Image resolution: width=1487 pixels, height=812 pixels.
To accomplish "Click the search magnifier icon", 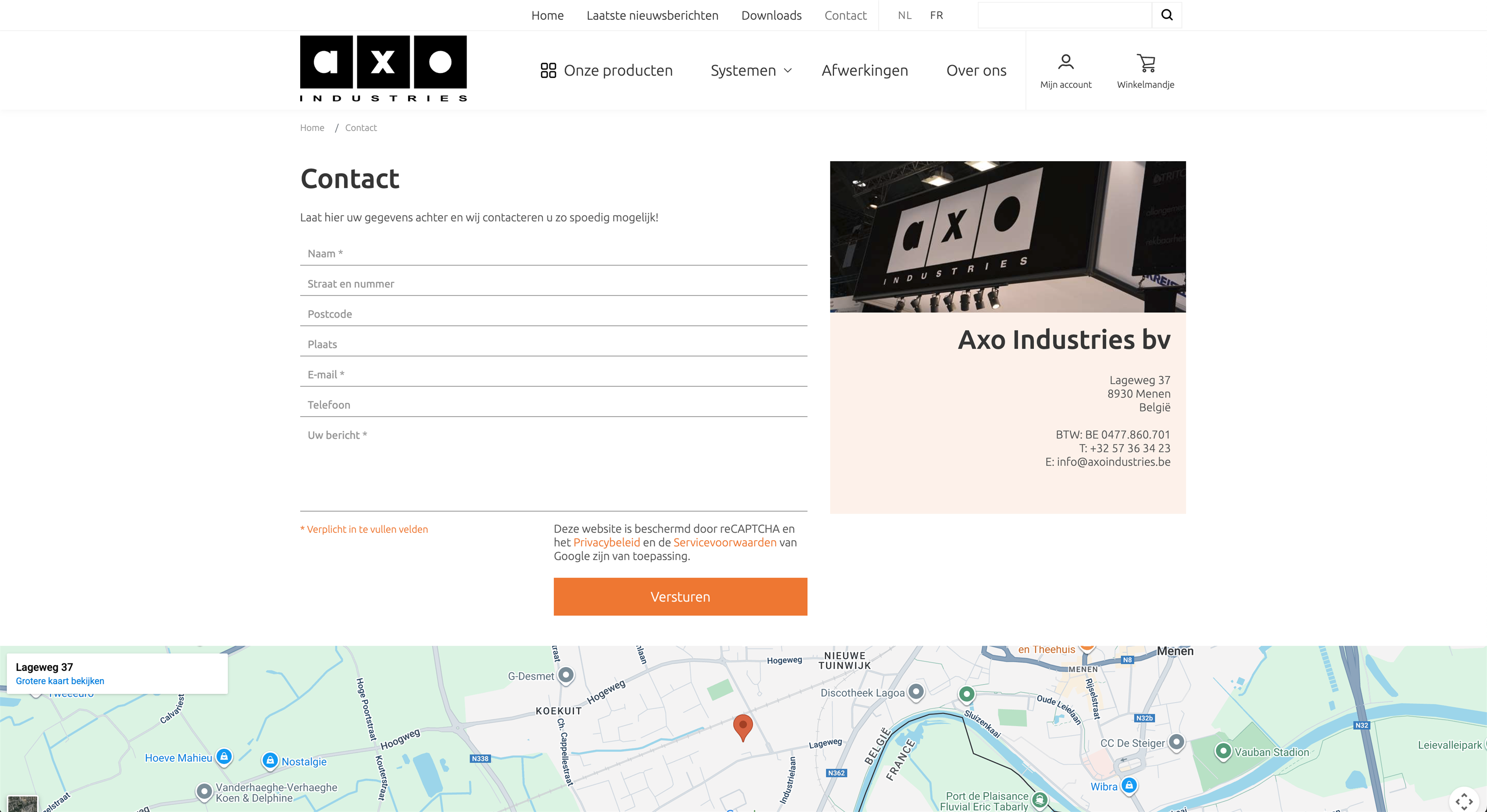I will pos(1167,15).
